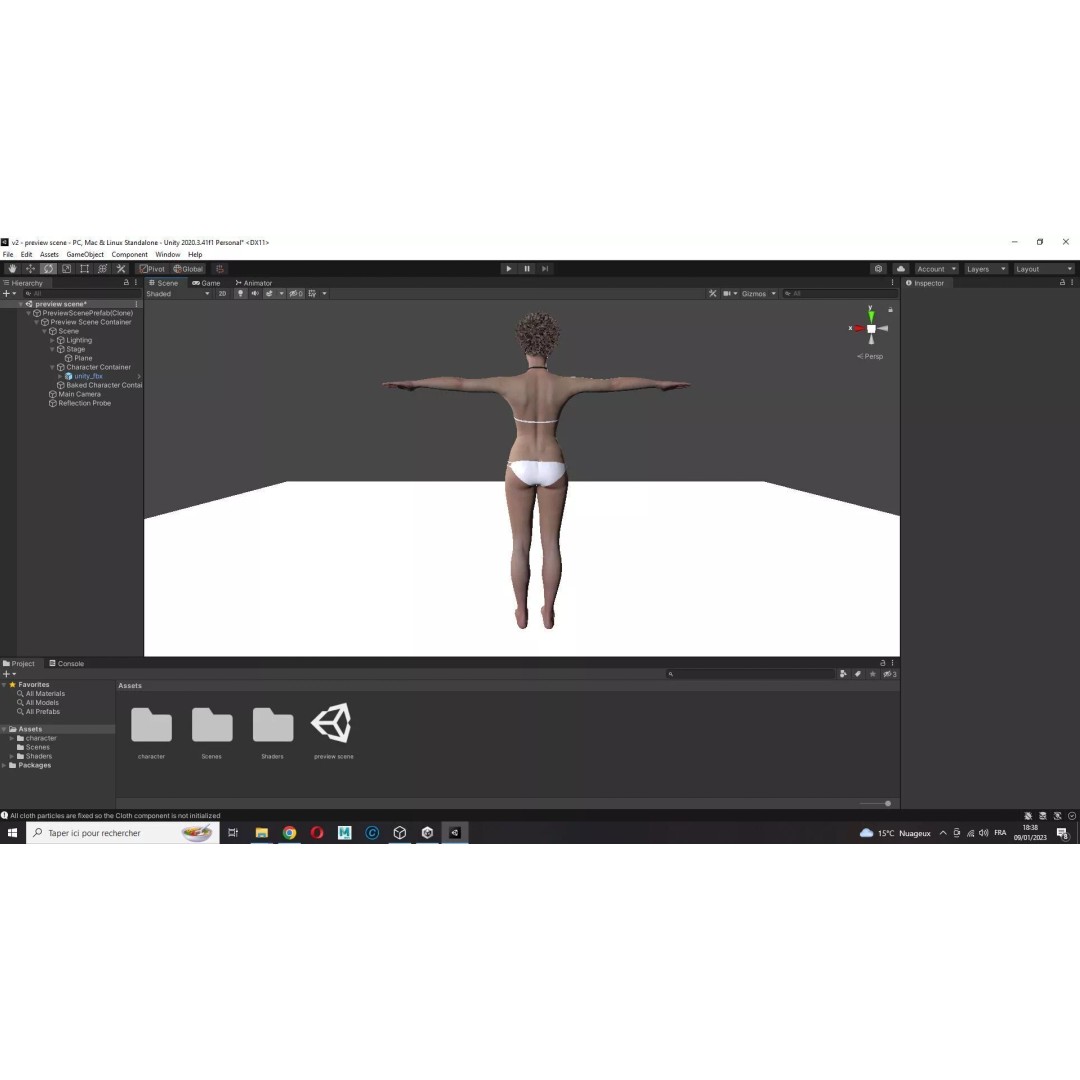Toggle Pivot handle position
The image size is (1080, 1080).
click(152, 269)
